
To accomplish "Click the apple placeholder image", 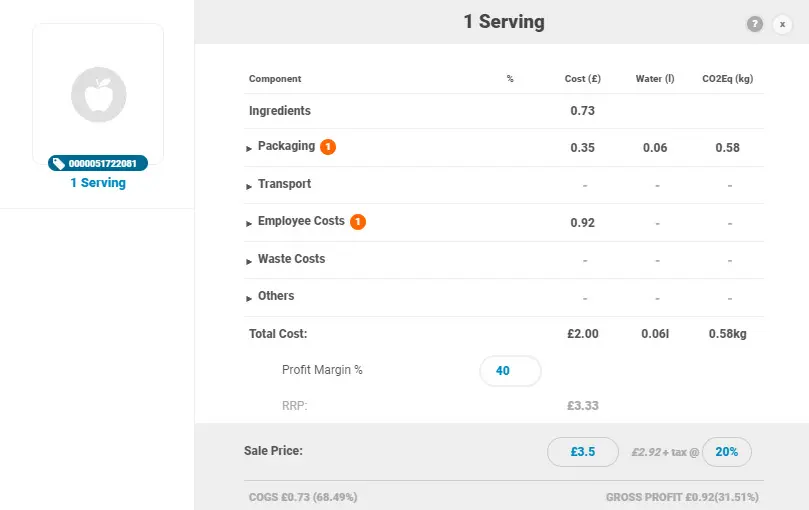I will tap(99, 95).
